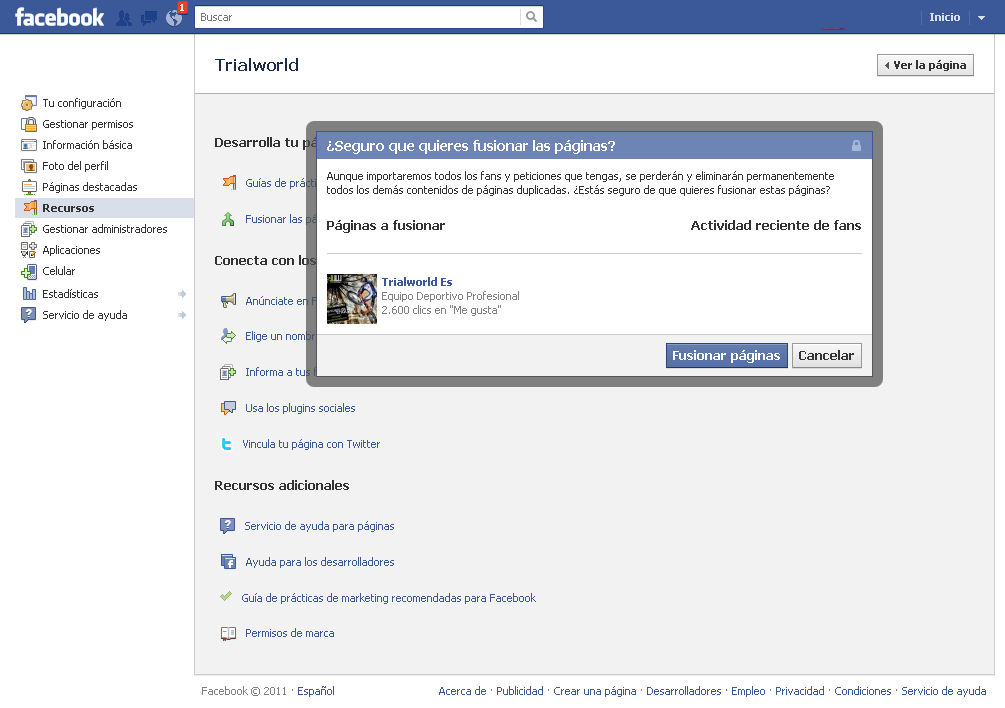Click the Celular icon in sidebar
Screen dimensions: 1005x708
[29, 272]
